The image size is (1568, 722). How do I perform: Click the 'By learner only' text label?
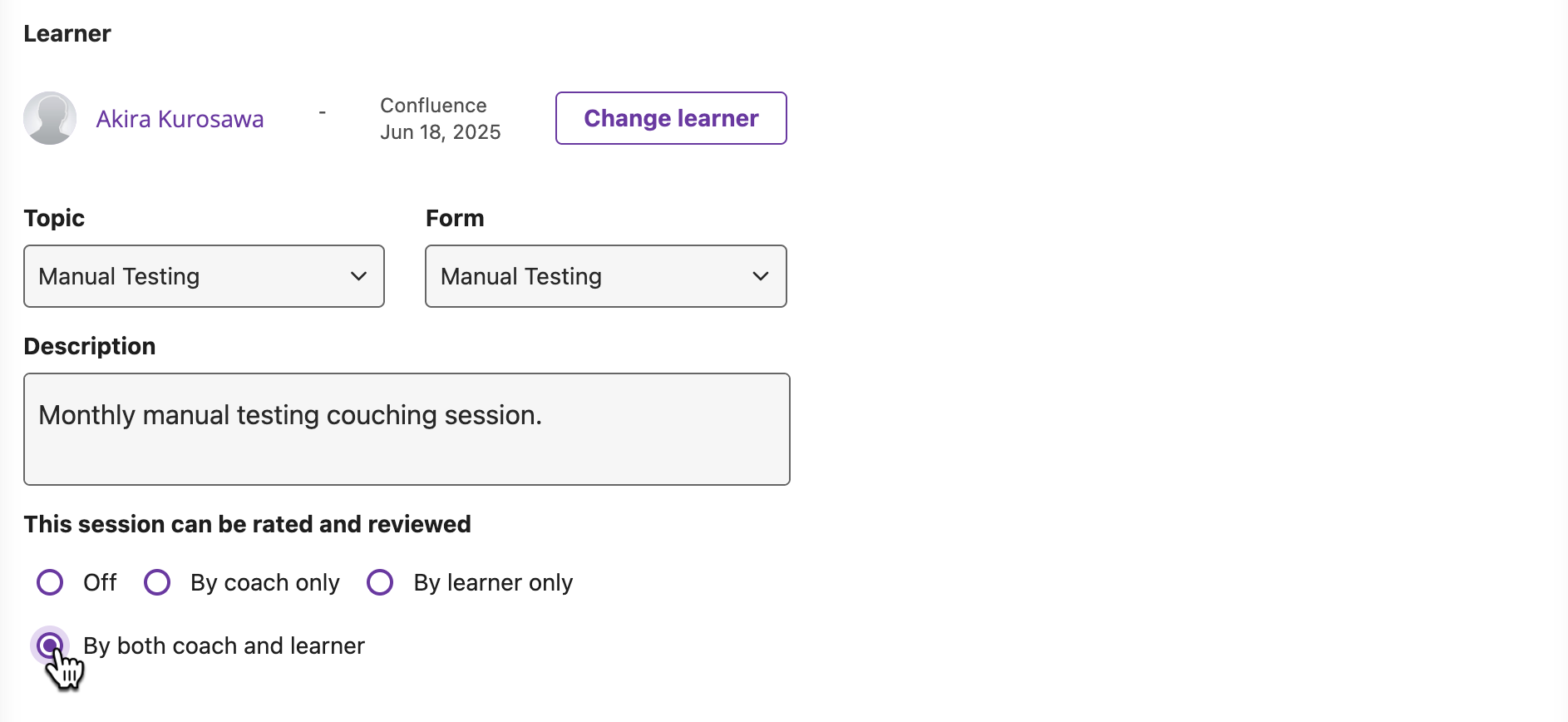493,582
